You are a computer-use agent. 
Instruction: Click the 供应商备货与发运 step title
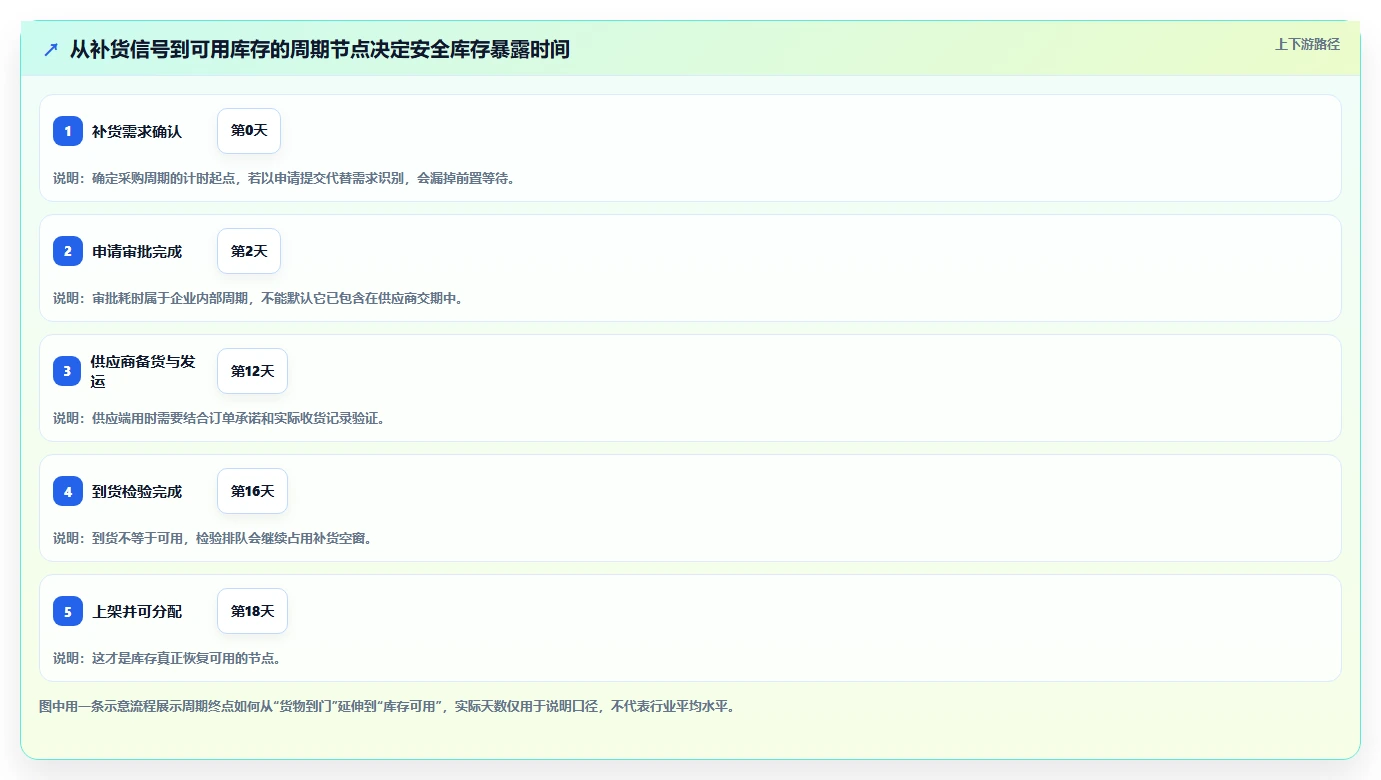coord(143,371)
